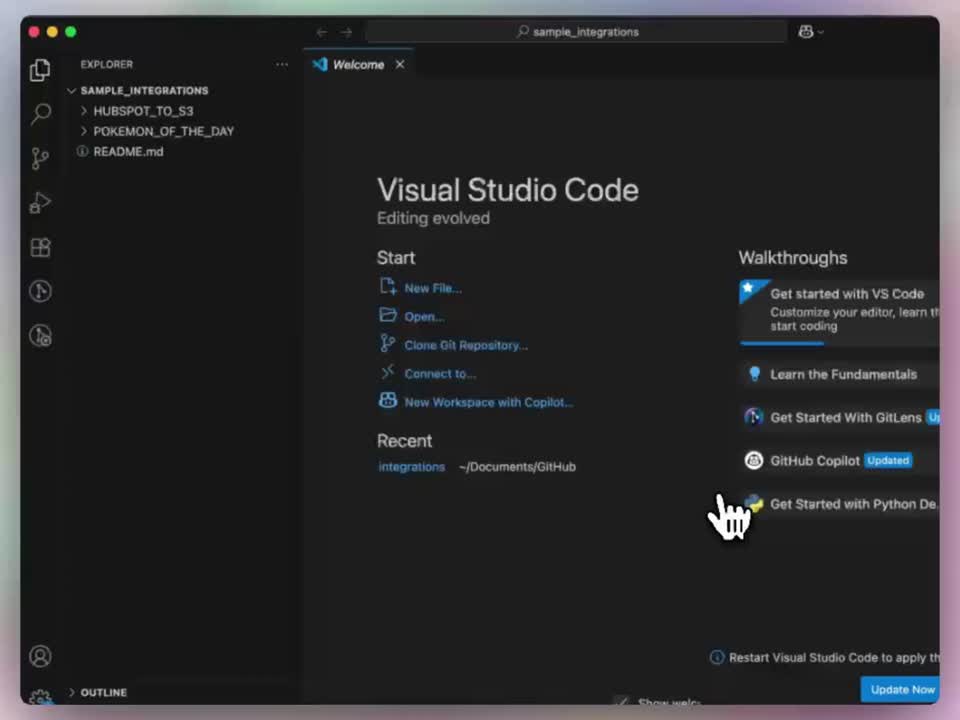Open Learn the Fundamentals walkthrough
The image size is (960, 720).
click(839, 374)
